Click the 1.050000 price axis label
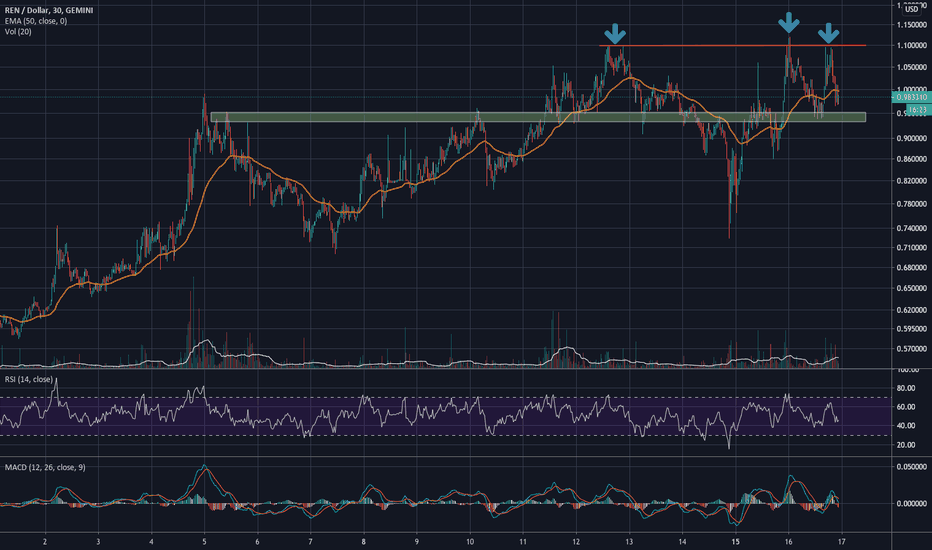This screenshot has height=550, width=932. (911, 67)
